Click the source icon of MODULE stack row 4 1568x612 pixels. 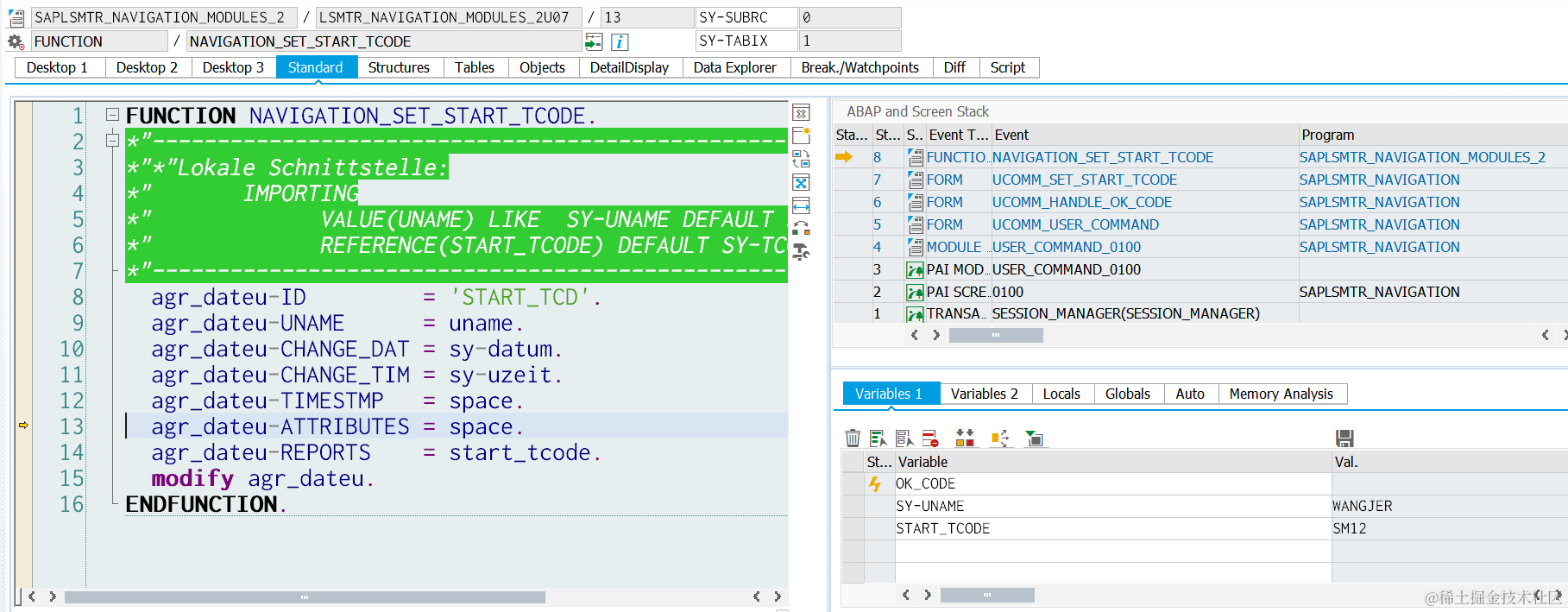point(916,247)
